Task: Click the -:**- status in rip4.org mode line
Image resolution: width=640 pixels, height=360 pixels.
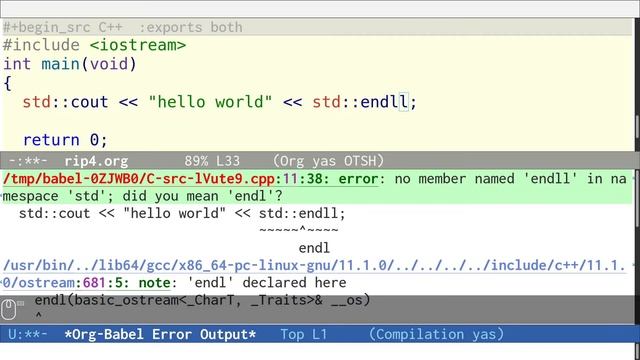Action: click(28, 161)
